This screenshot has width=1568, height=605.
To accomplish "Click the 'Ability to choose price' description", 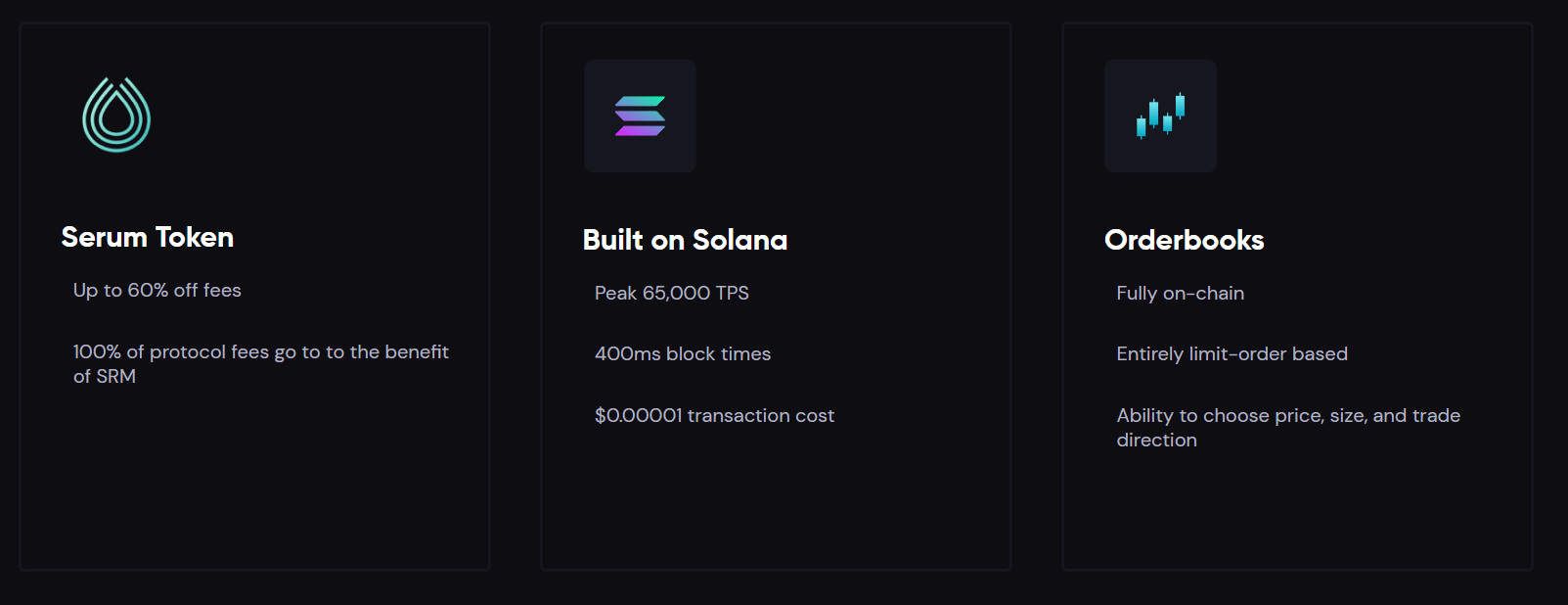I will click(x=1288, y=427).
